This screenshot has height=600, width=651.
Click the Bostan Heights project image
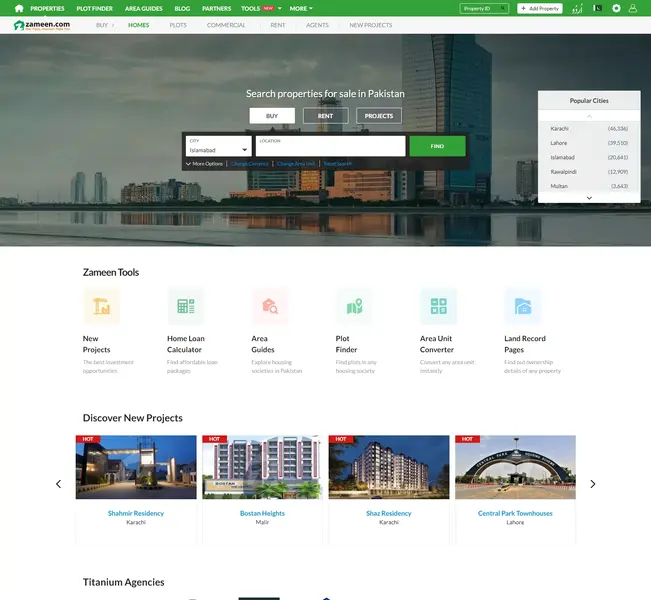click(x=262, y=467)
